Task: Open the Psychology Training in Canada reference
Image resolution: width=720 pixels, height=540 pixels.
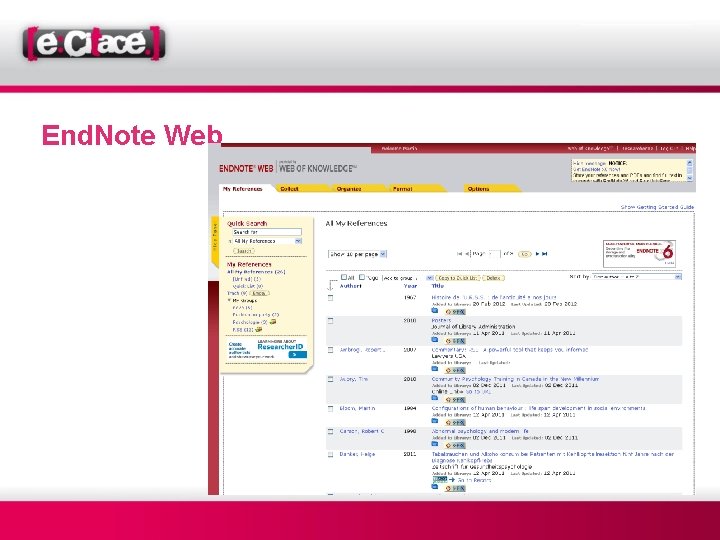Action: (x=515, y=379)
